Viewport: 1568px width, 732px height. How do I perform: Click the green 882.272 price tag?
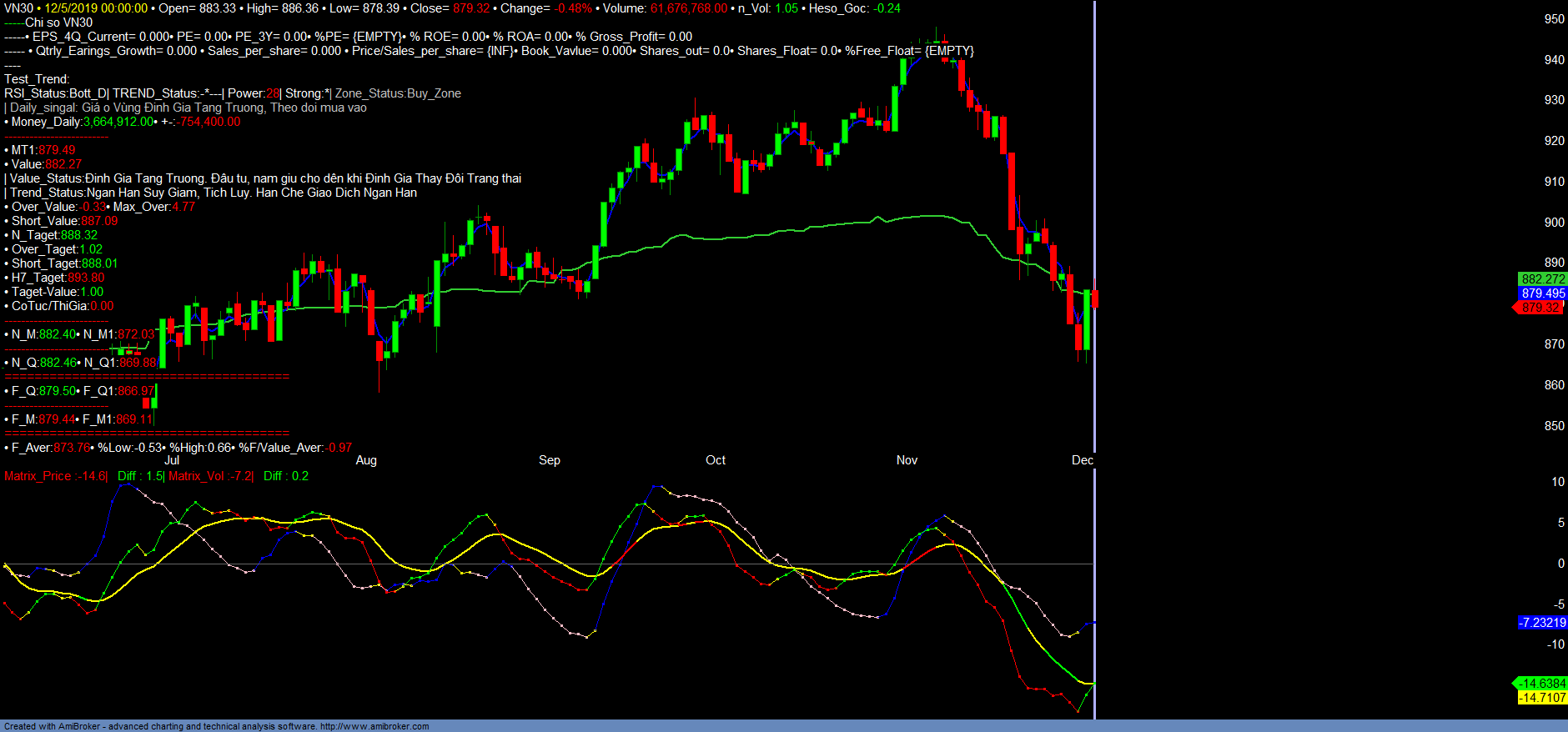1542,279
